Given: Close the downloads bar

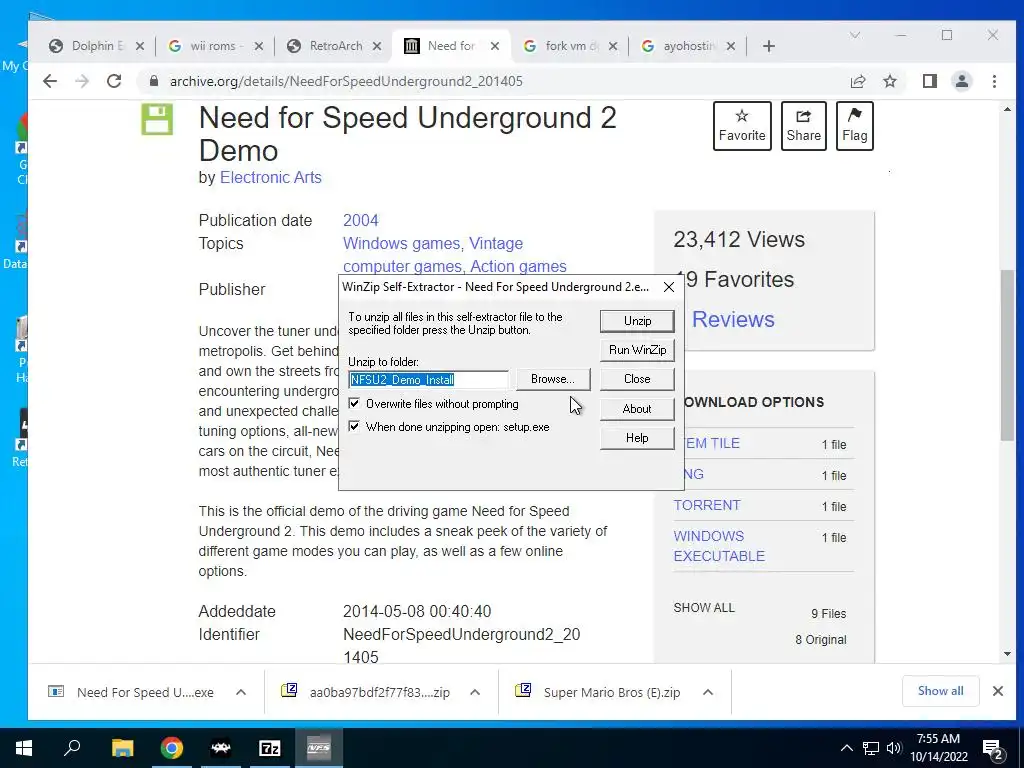Looking at the screenshot, I should pos(997,691).
